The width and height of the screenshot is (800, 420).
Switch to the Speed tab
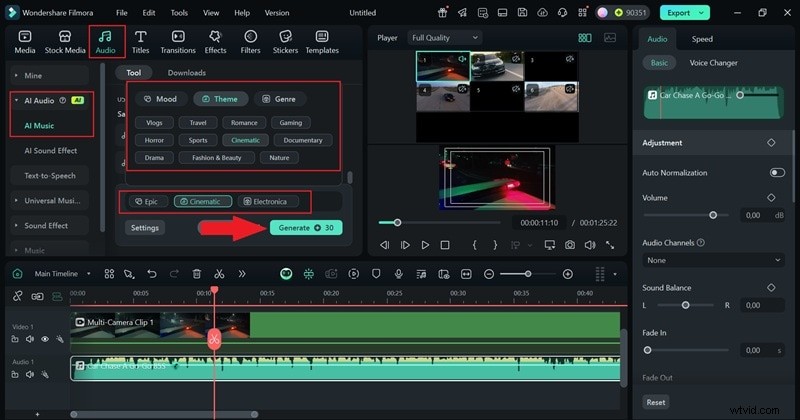point(702,39)
